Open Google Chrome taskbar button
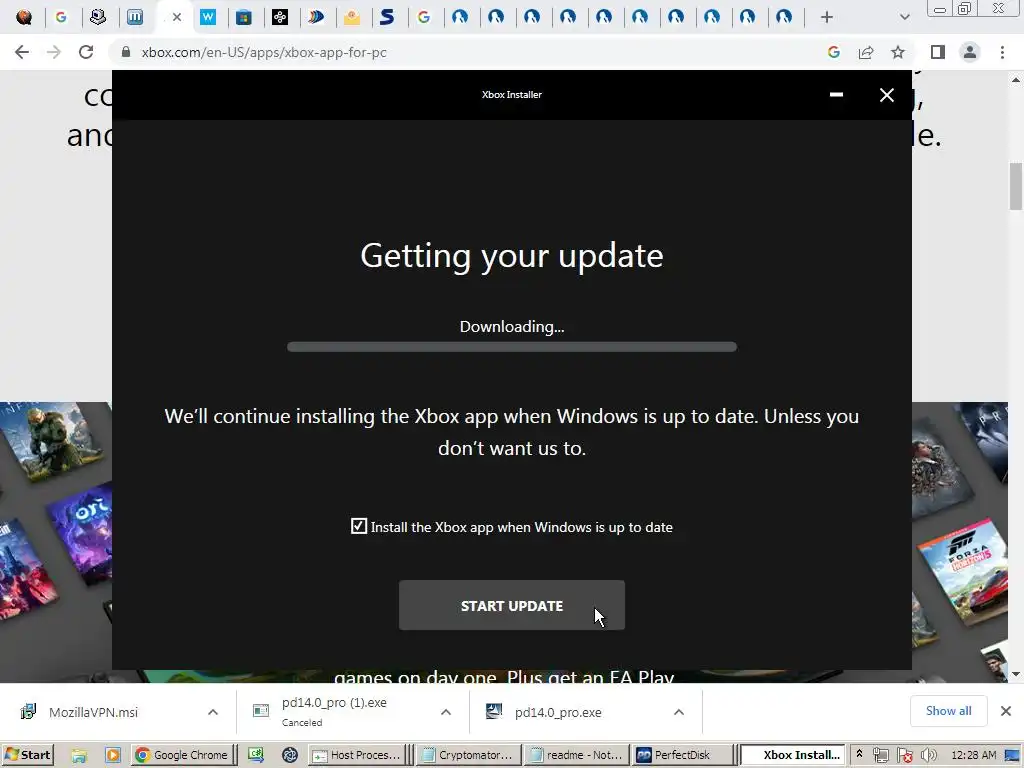1024x768 pixels. pyautogui.click(x=182, y=755)
